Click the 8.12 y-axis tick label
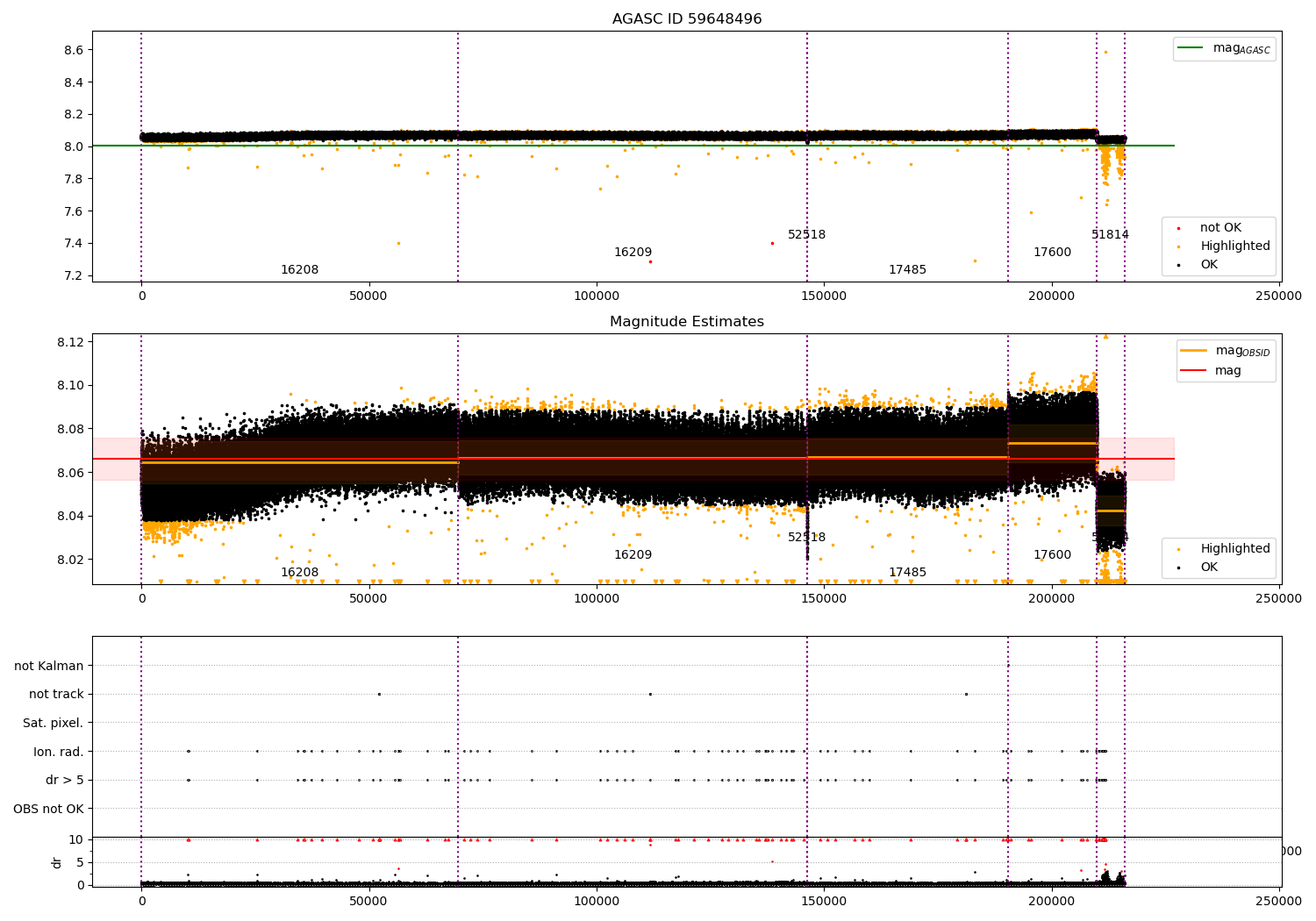This screenshot has height=921, width=1316. [x=70, y=341]
